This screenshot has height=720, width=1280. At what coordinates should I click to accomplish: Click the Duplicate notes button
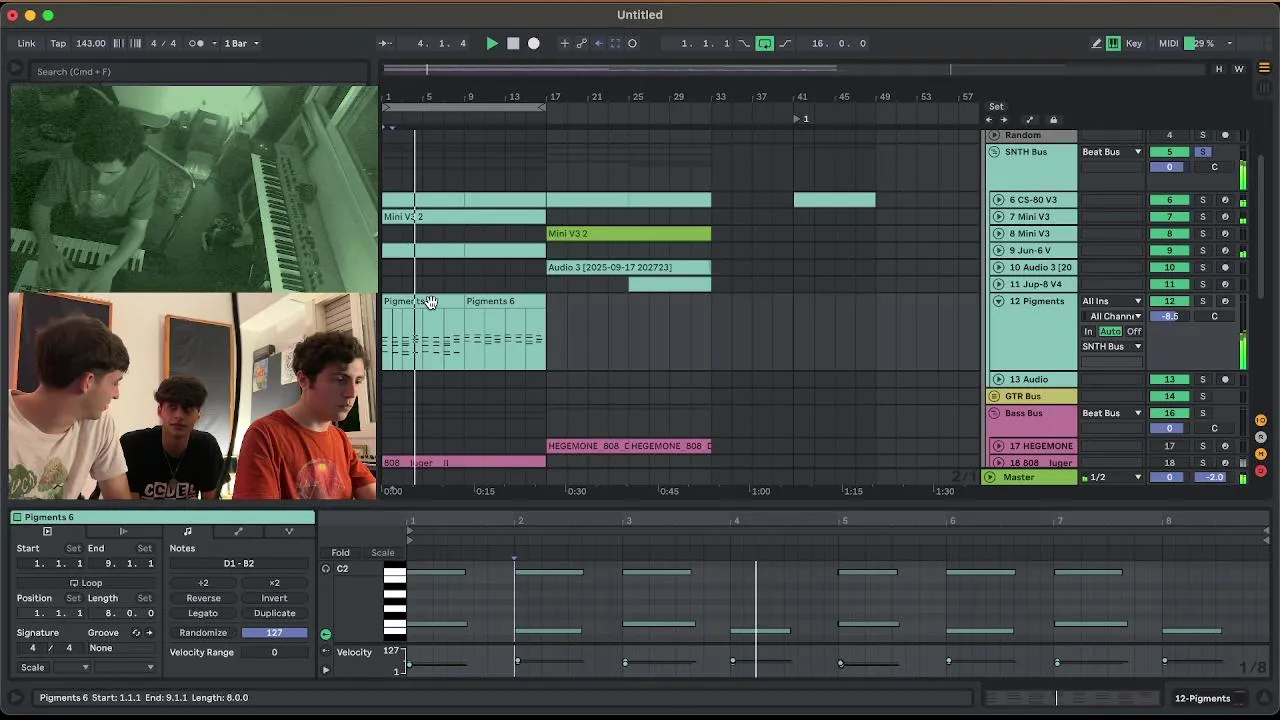[274, 613]
